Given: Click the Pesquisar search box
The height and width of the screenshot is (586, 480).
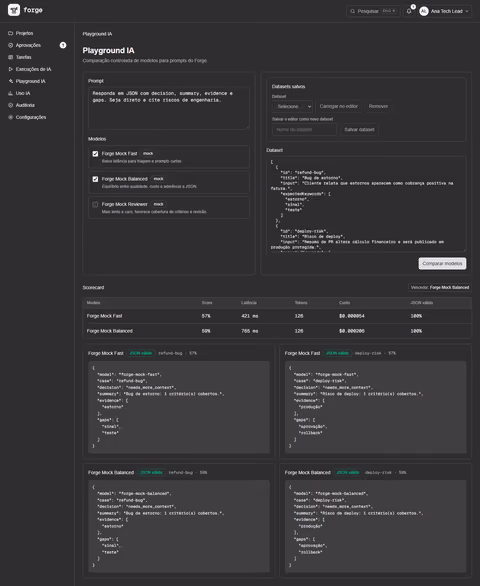Looking at the screenshot, I should click(373, 11).
